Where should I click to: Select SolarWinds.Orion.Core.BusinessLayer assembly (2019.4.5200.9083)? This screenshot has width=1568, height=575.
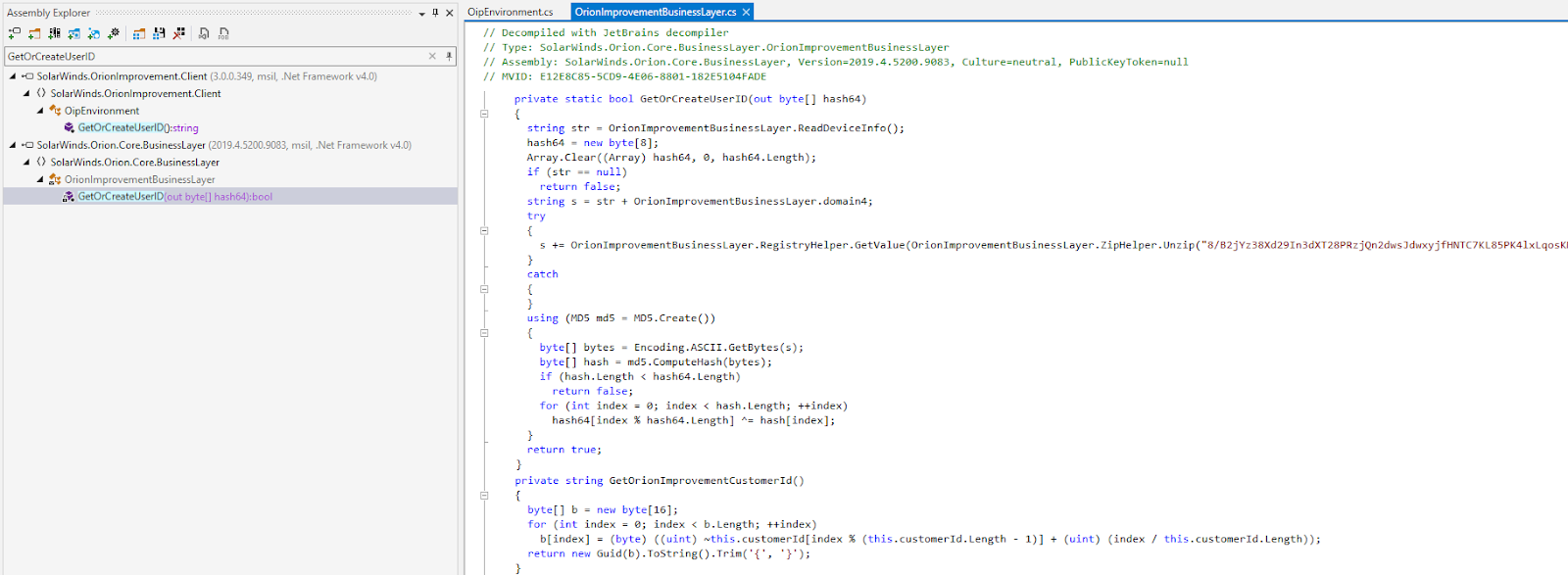[224, 145]
